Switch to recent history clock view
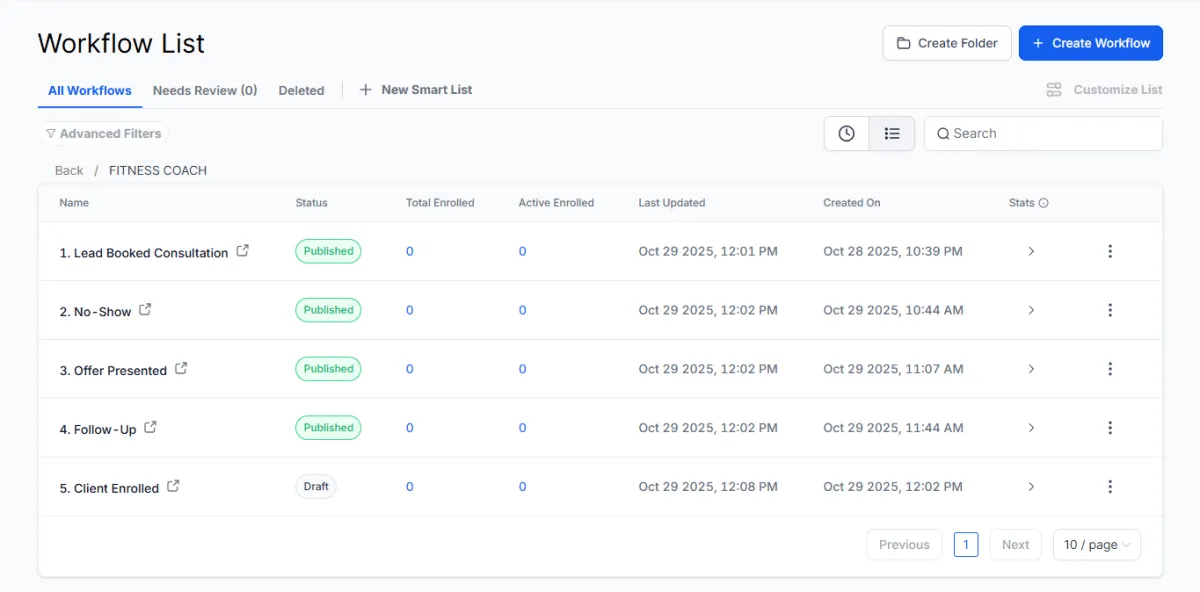Viewport: 1200px width, 592px height. tap(846, 134)
